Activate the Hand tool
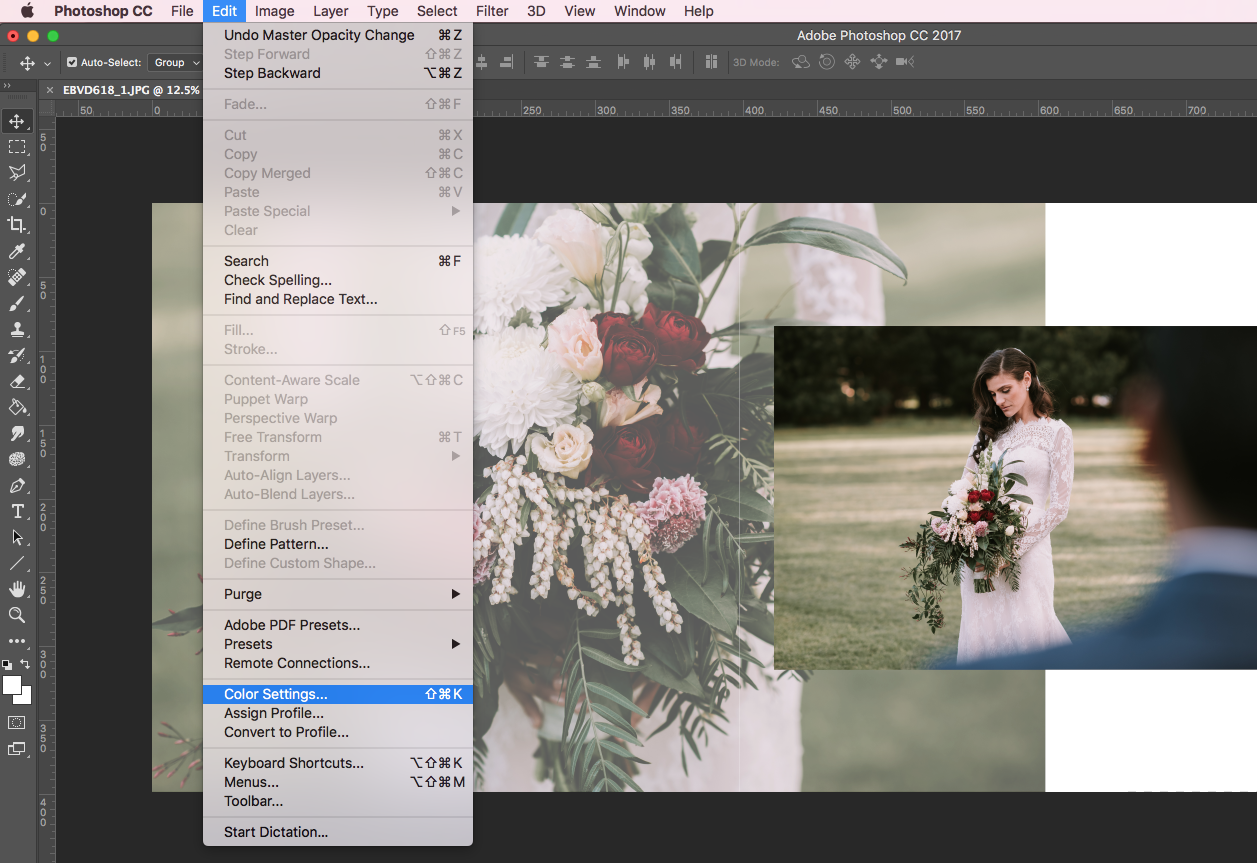The width and height of the screenshot is (1257, 863). (x=17, y=589)
